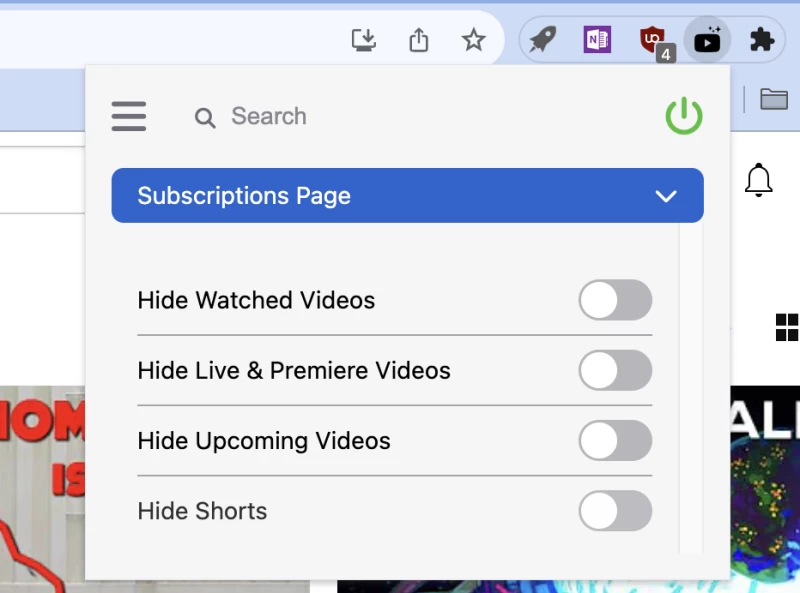This screenshot has height=593, width=800.
Task: Open the hamburger menu in the popup
Action: (x=129, y=117)
